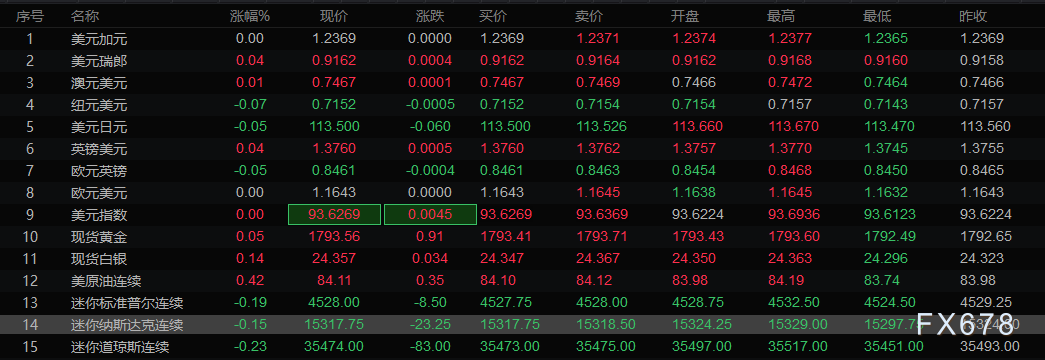This screenshot has width=1045, height=360.
Task: Click the highlighted 93.6269 price cell
Action: pyautogui.click(x=334, y=215)
